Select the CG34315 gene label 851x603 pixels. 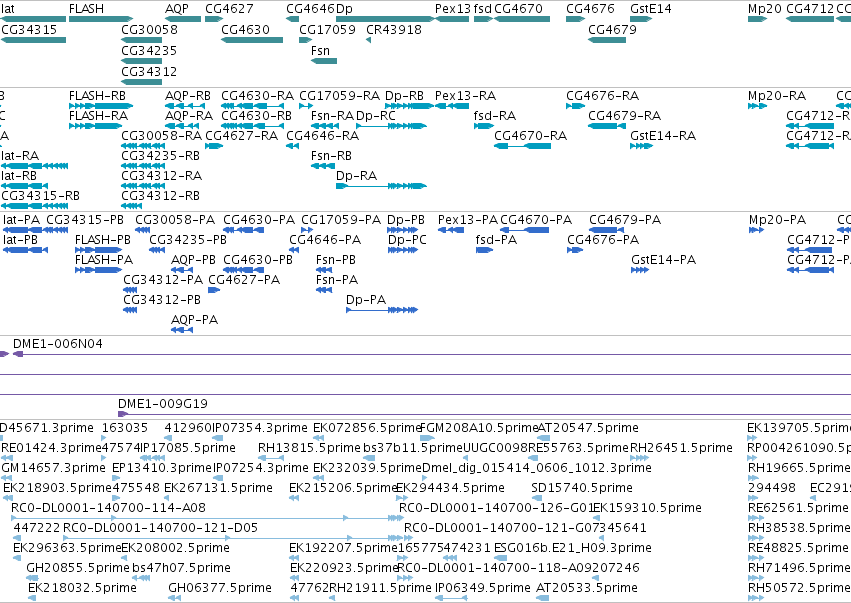pos(29,29)
